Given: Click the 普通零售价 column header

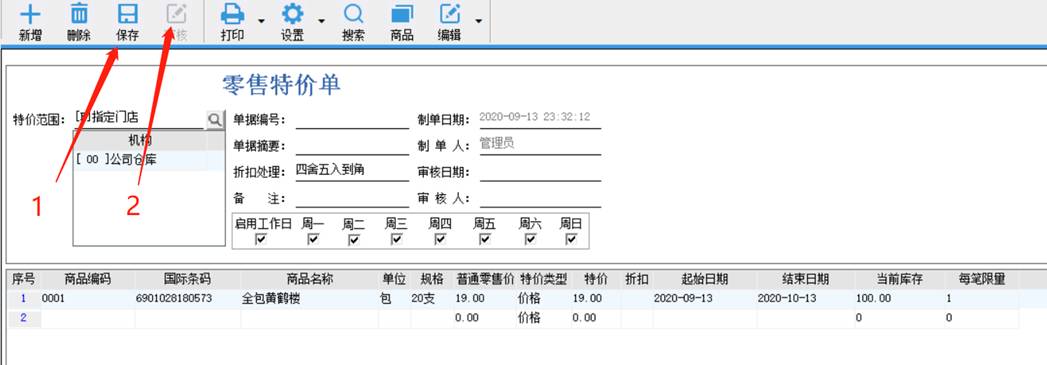Looking at the screenshot, I should [x=485, y=280].
